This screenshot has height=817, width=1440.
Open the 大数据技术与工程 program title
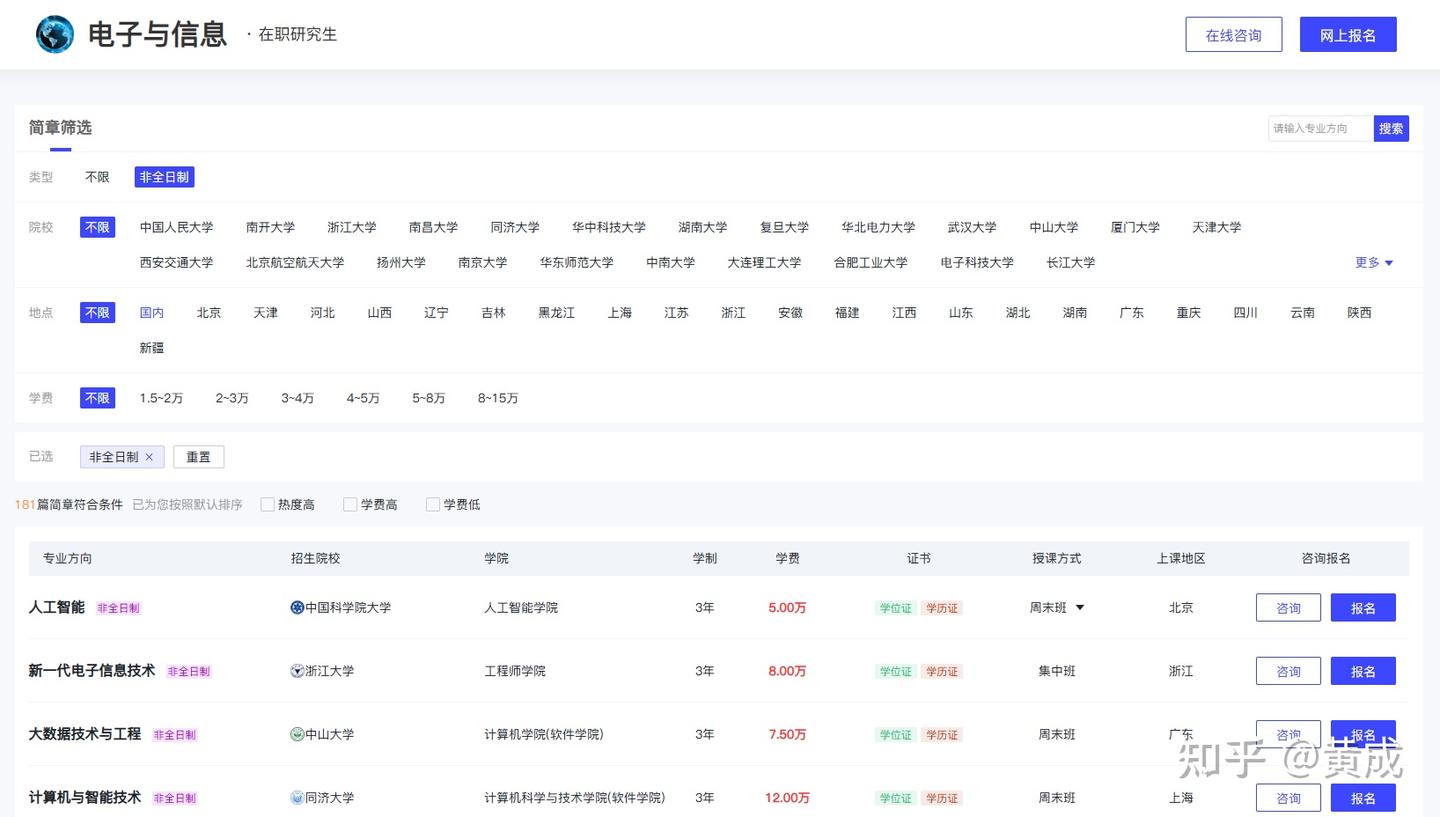point(85,734)
